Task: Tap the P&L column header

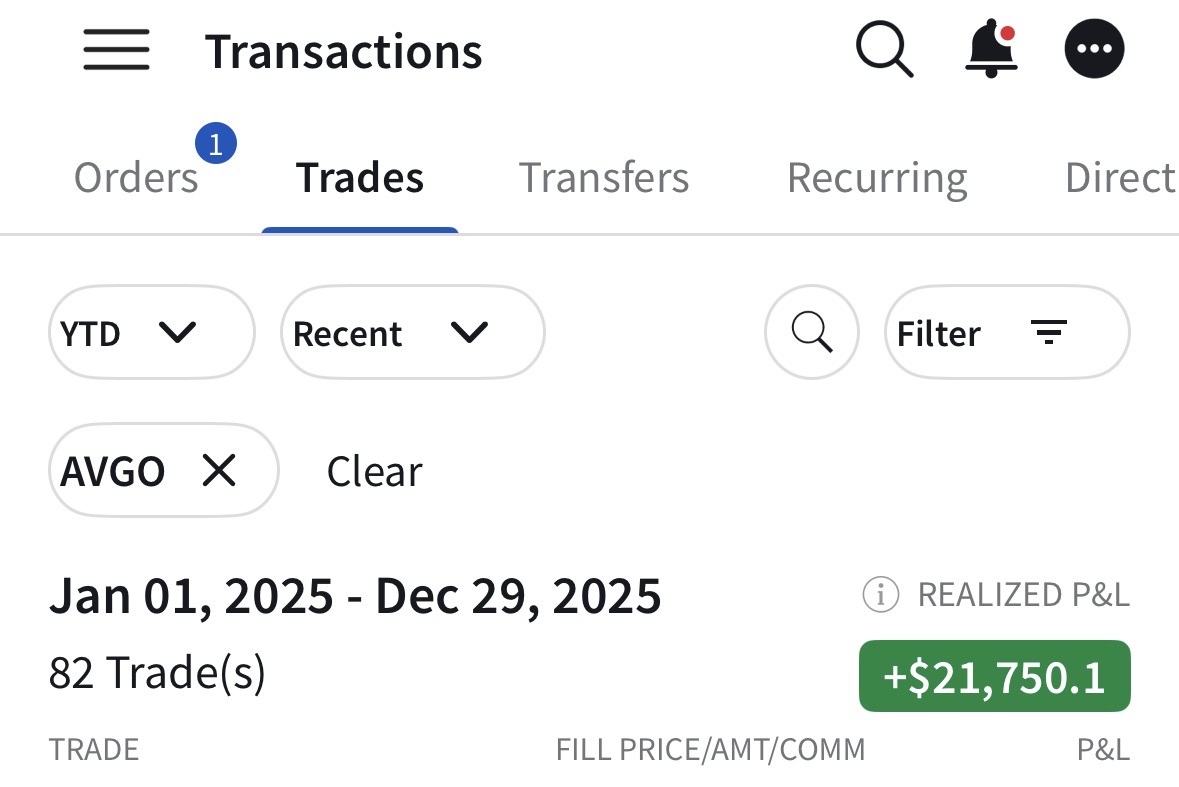Action: pos(1103,749)
